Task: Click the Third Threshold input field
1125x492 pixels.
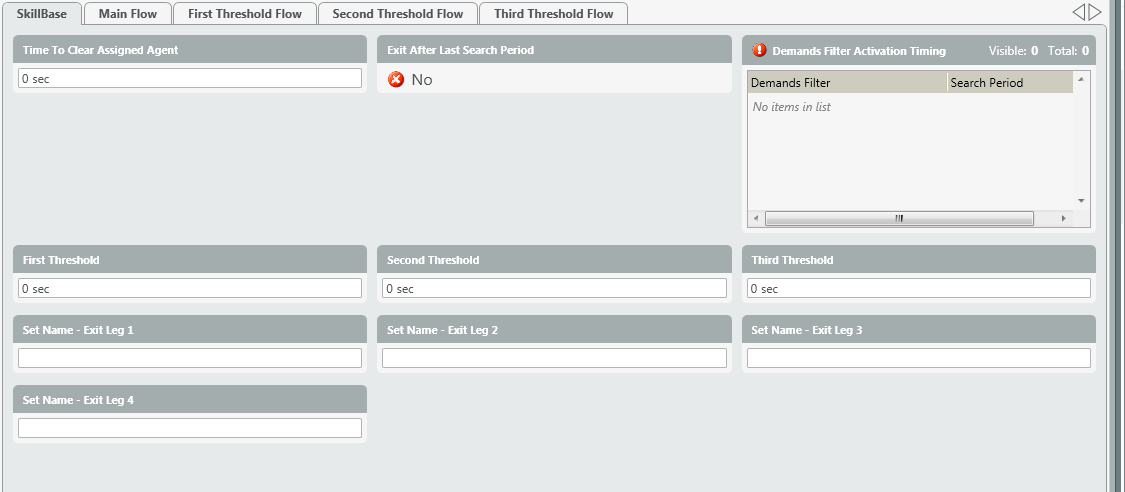Action: (918, 288)
